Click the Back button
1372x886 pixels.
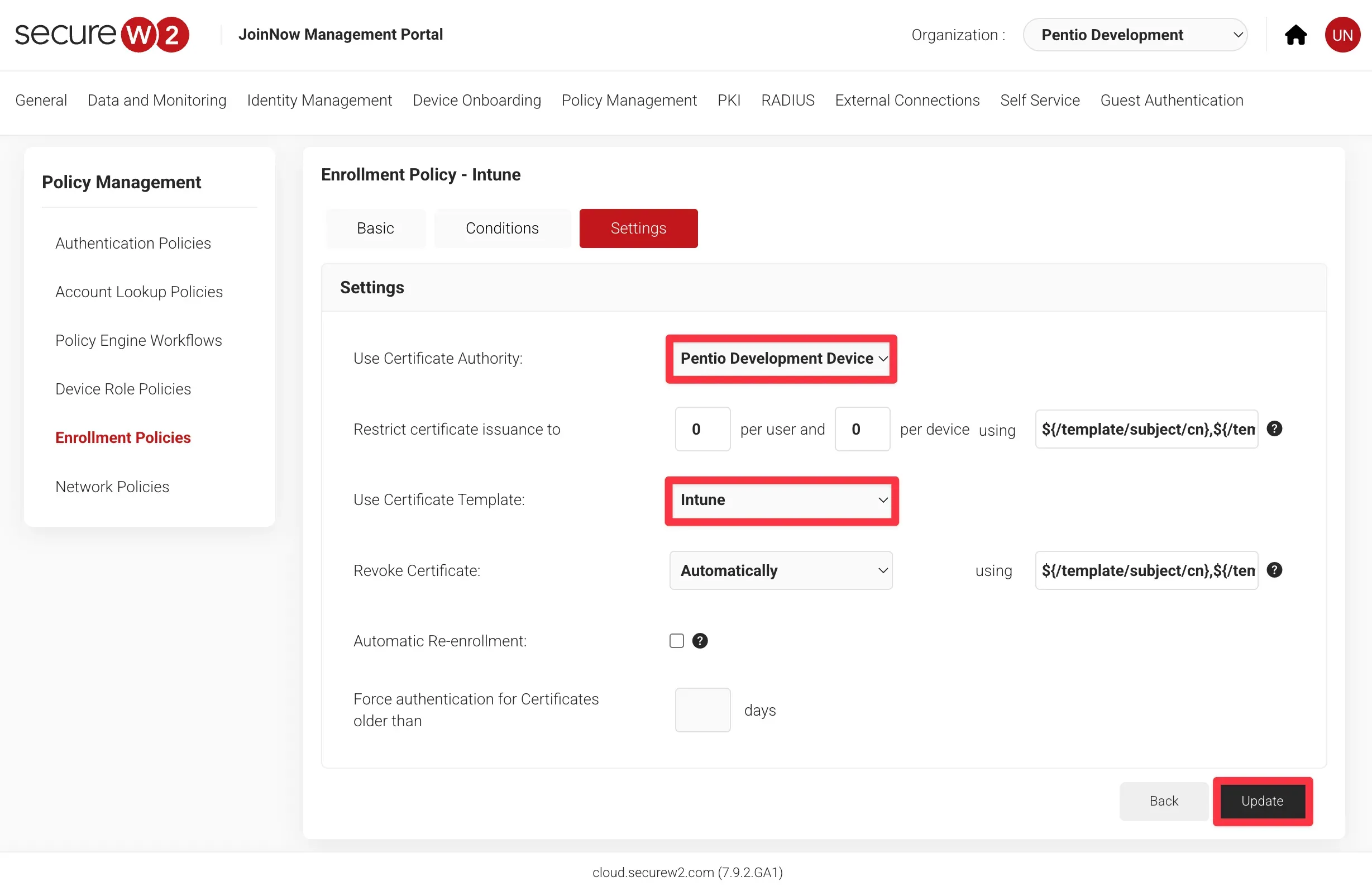coord(1163,801)
